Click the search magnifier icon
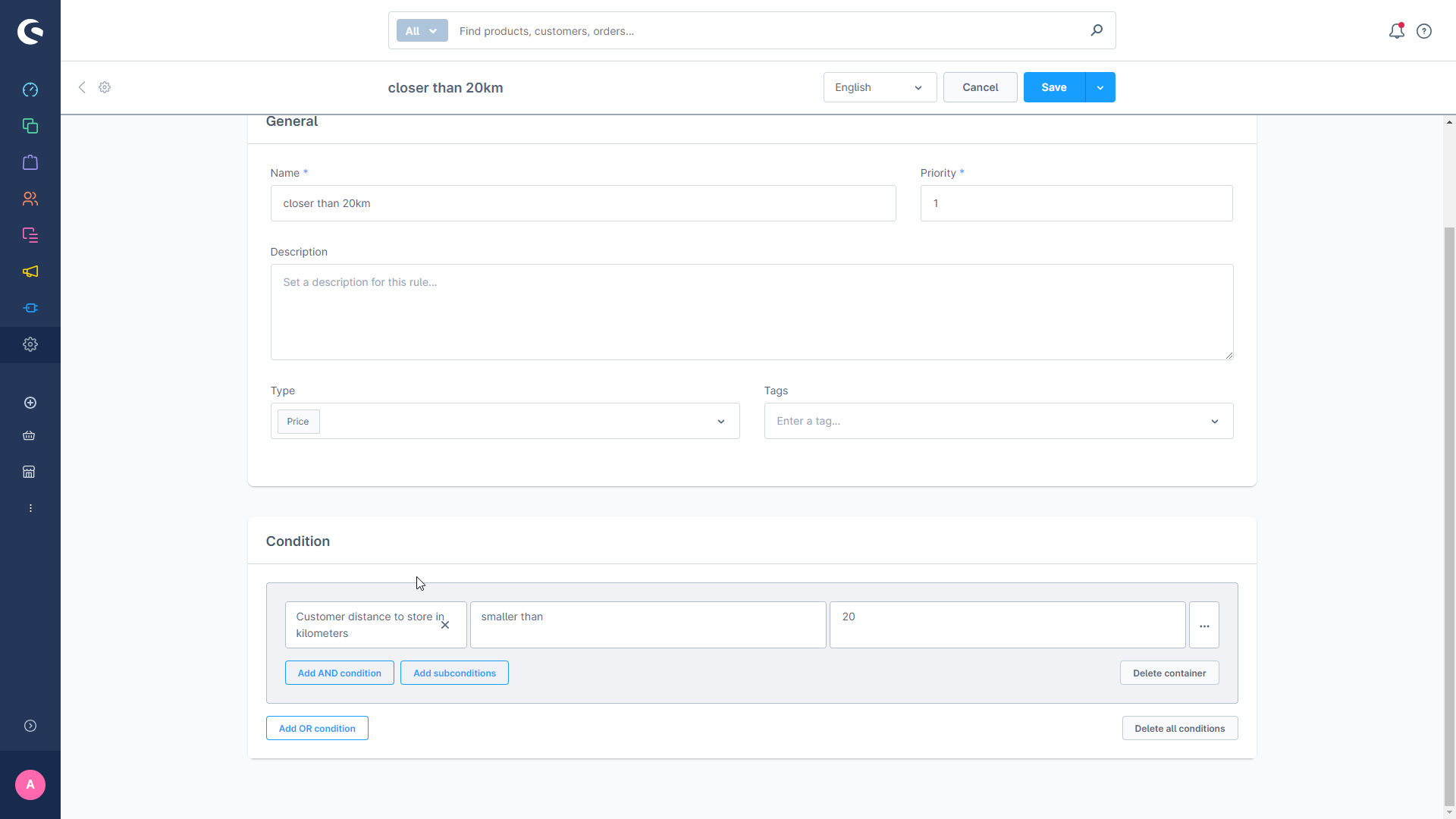Image resolution: width=1456 pixels, height=819 pixels. click(1097, 30)
